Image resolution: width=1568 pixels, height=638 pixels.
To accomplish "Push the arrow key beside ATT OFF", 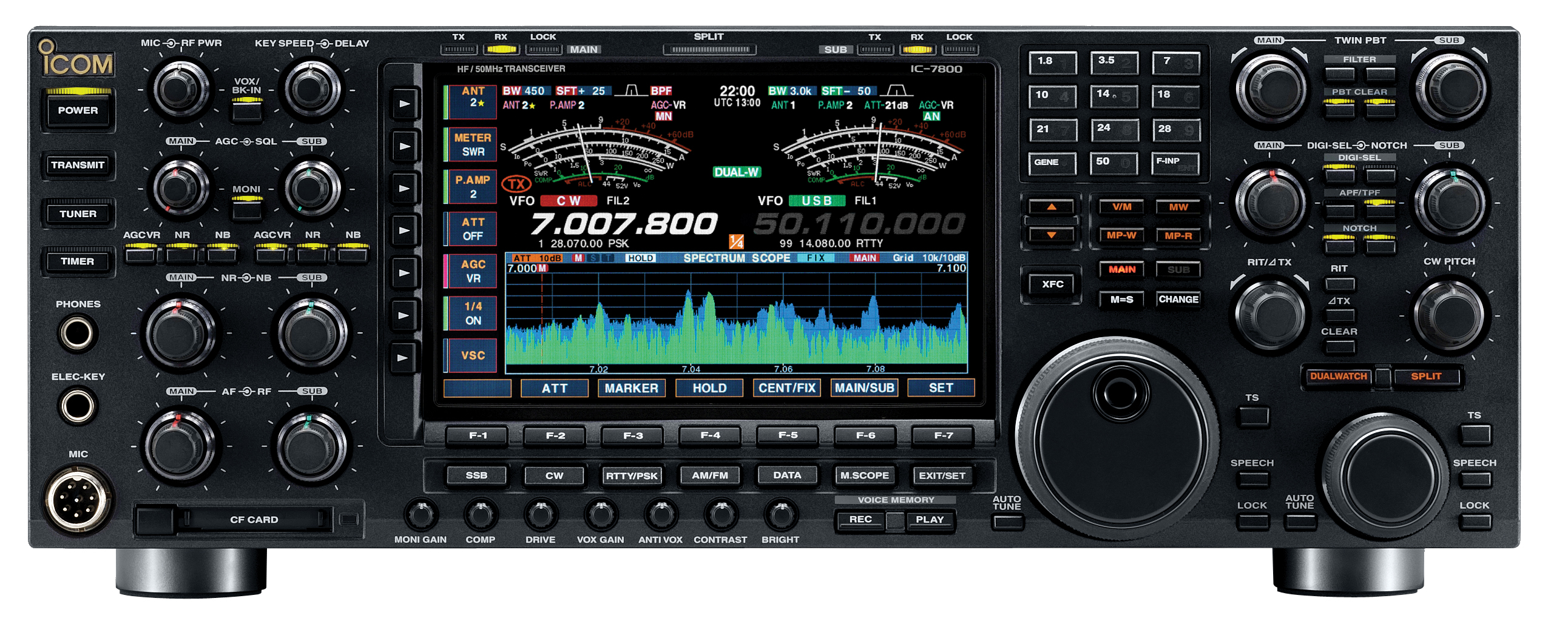I will point(404,231).
